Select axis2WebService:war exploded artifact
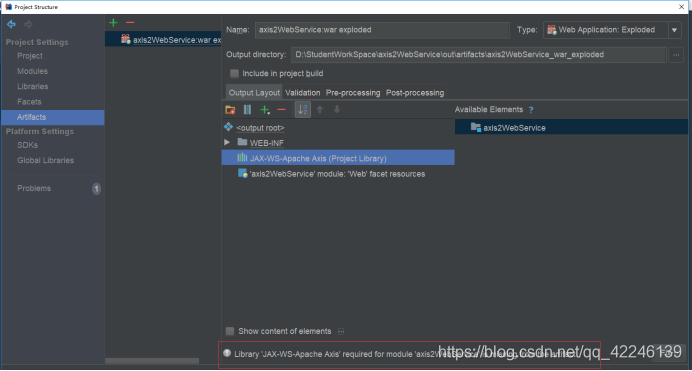Image resolution: width=692 pixels, height=371 pixels. pos(163,40)
